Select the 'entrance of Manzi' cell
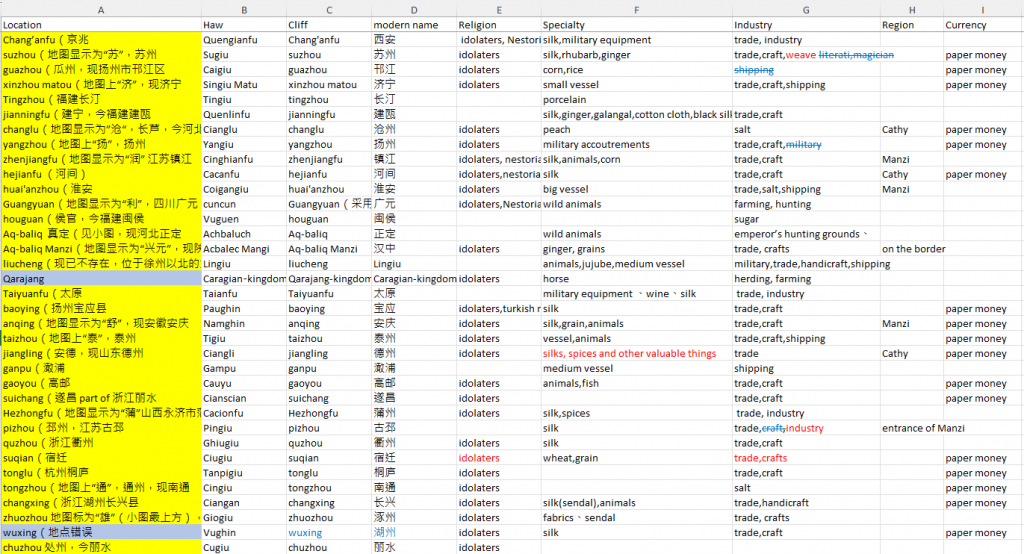This screenshot has width=1024, height=554. click(x=912, y=428)
